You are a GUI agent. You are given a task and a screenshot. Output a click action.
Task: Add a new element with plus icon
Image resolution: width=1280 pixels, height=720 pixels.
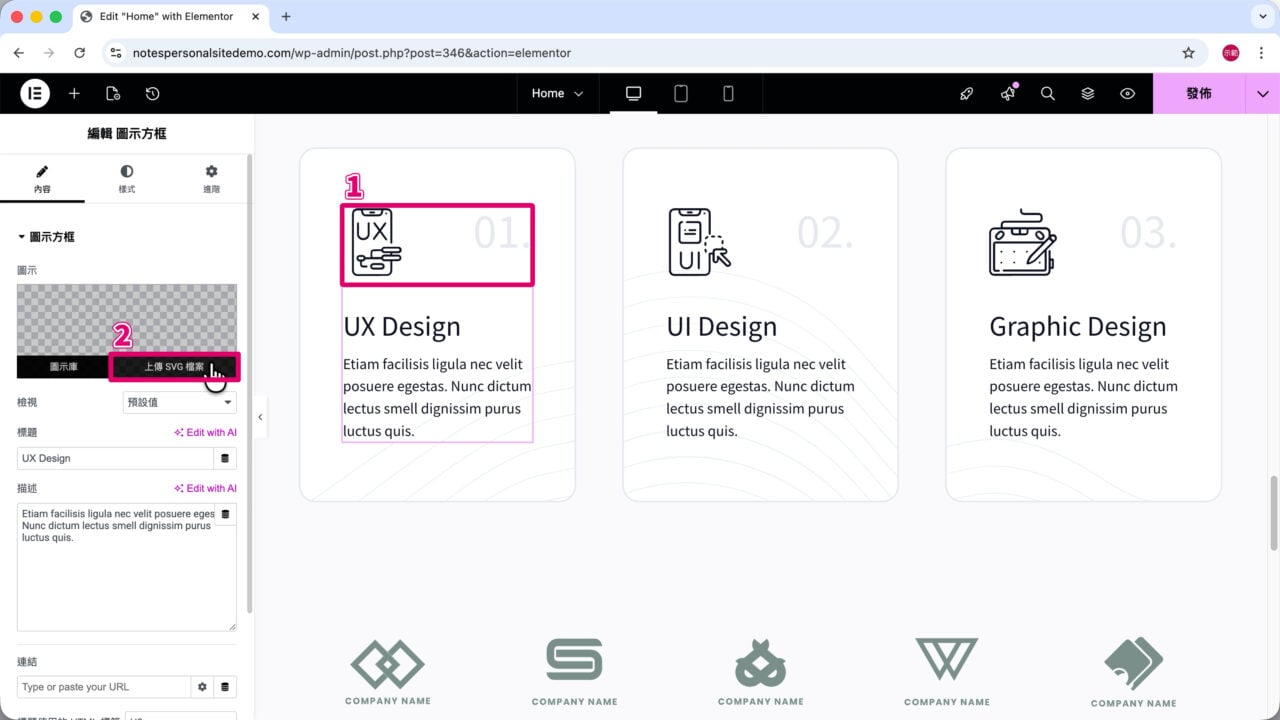pyautogui.click(x=74, y=93)
